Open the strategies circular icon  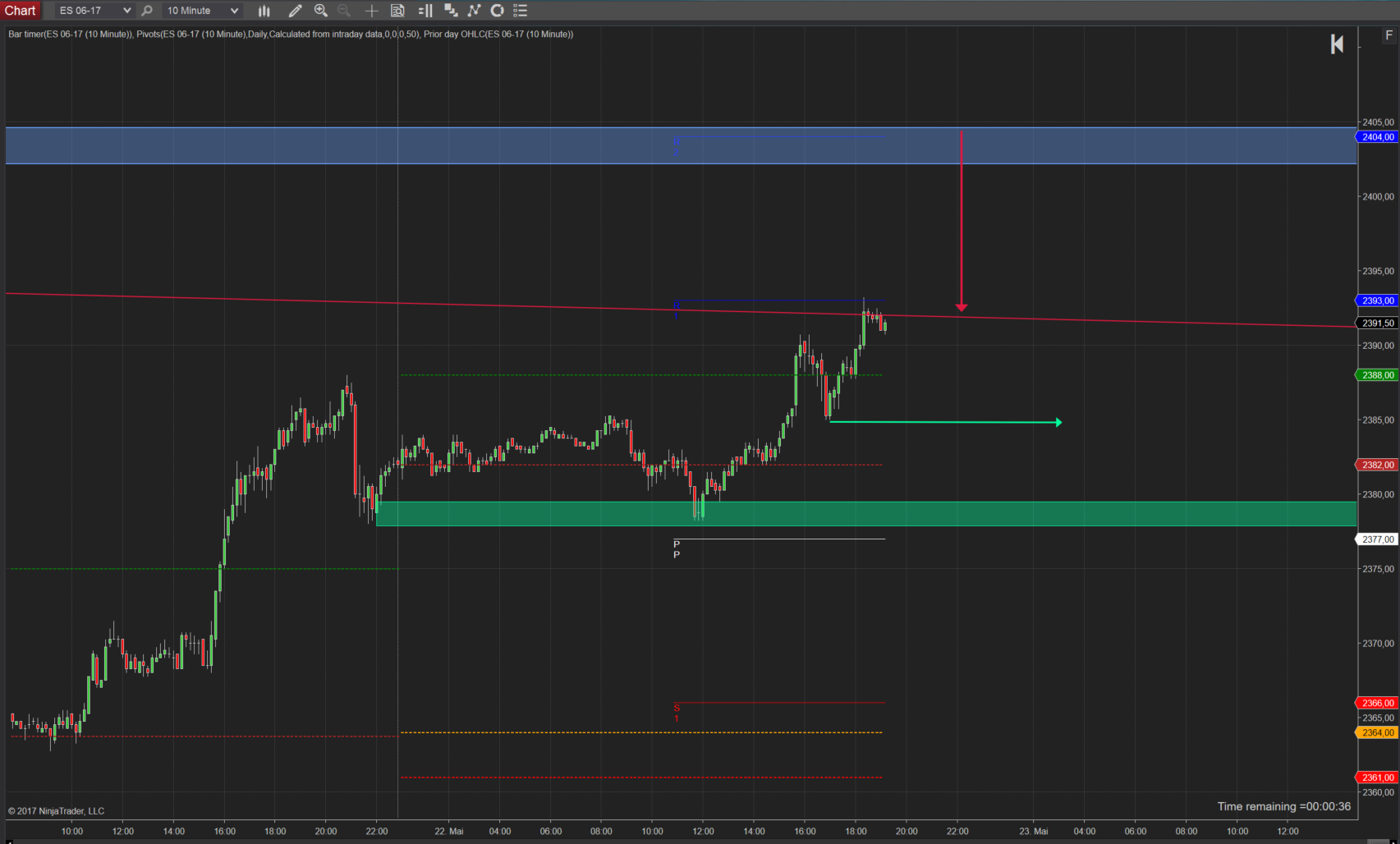point(497,11)
